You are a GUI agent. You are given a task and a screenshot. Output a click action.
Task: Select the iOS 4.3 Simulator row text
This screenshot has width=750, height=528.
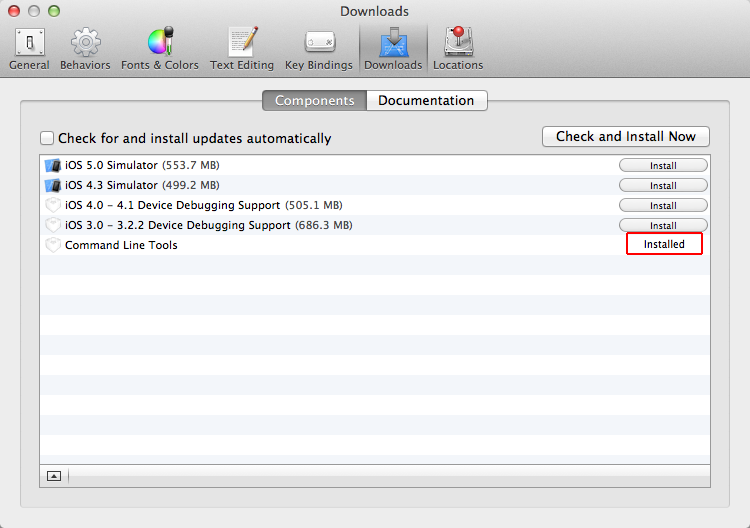pos(142,186)
